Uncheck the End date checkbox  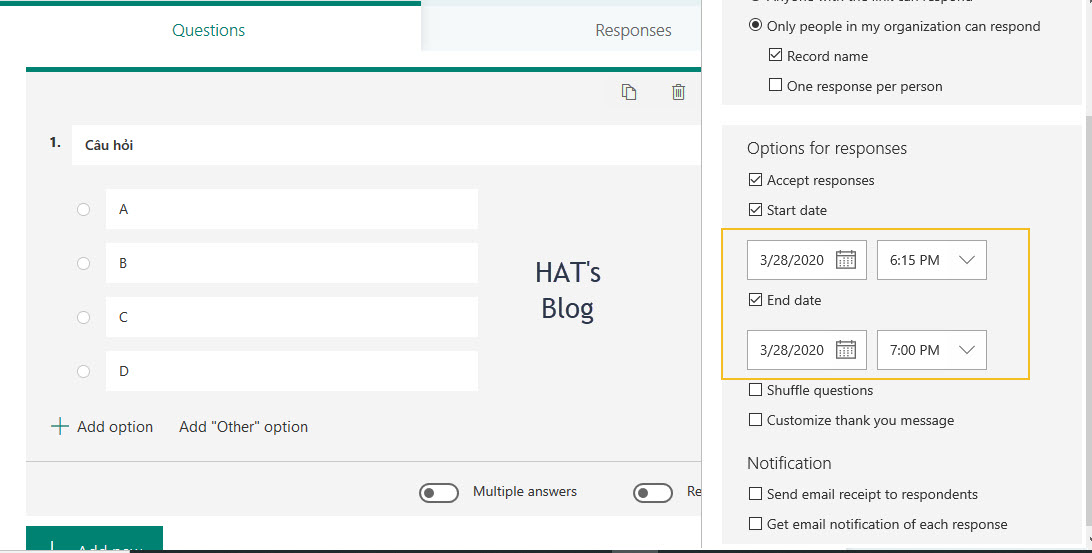coord(755,299)
